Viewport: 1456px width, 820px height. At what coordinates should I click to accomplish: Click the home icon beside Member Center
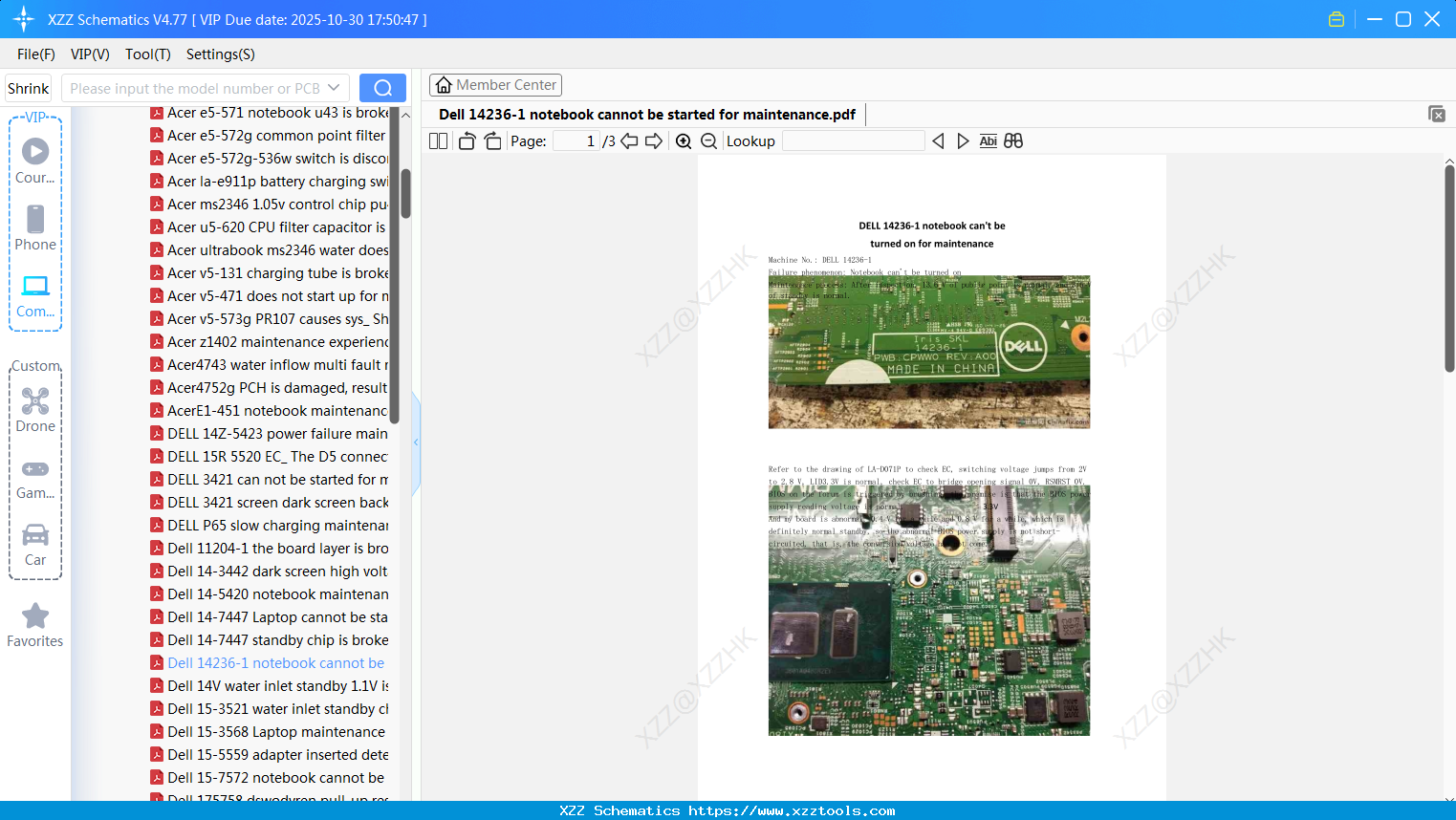tap(444, 85)
